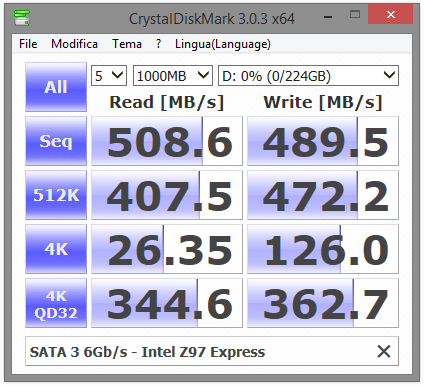The height and width of the screenshot is (386, 424).
Task: Start the 4K test
Action: (x=56, y=249)
